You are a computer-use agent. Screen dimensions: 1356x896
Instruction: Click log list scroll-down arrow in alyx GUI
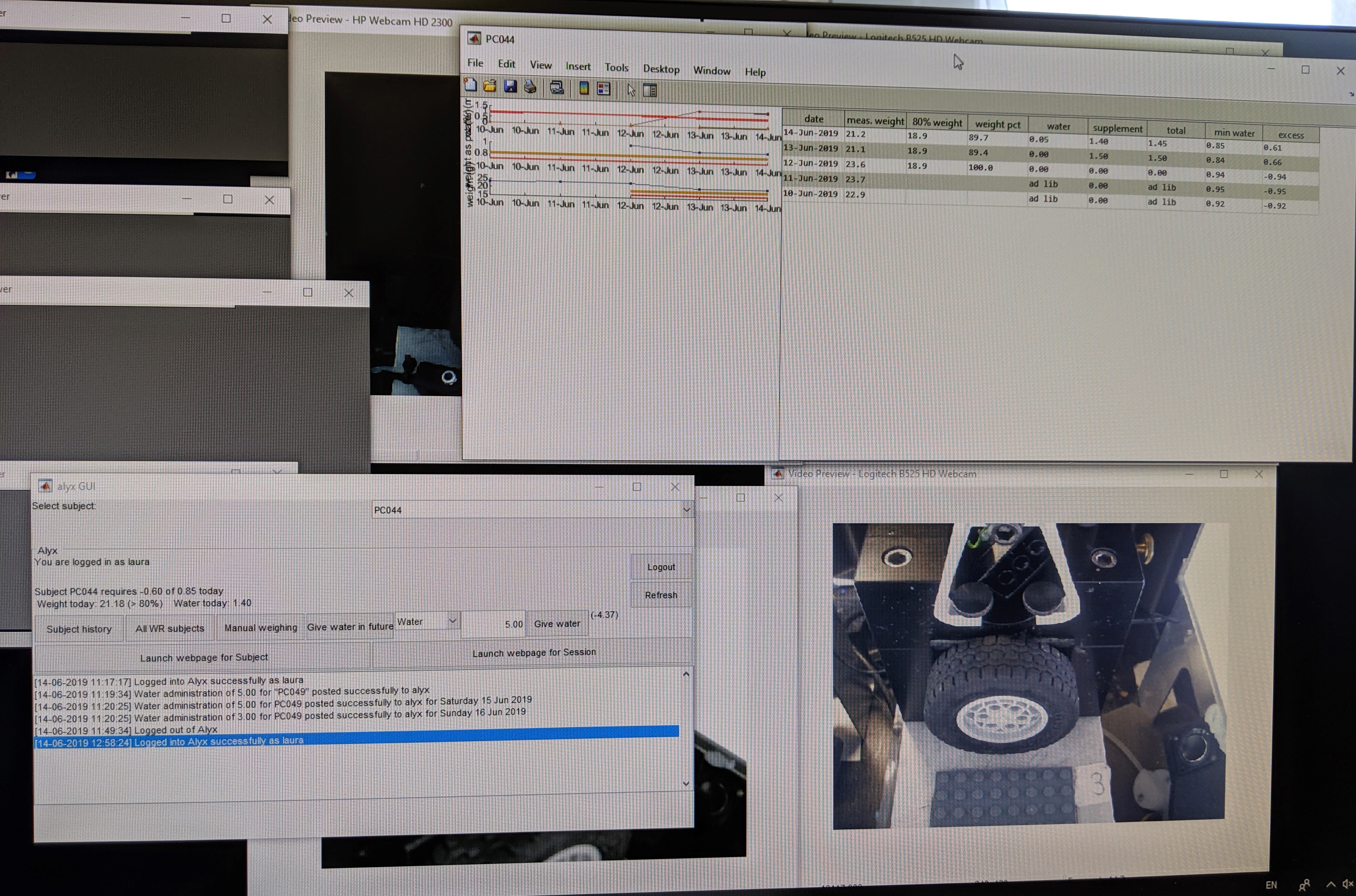686,783
